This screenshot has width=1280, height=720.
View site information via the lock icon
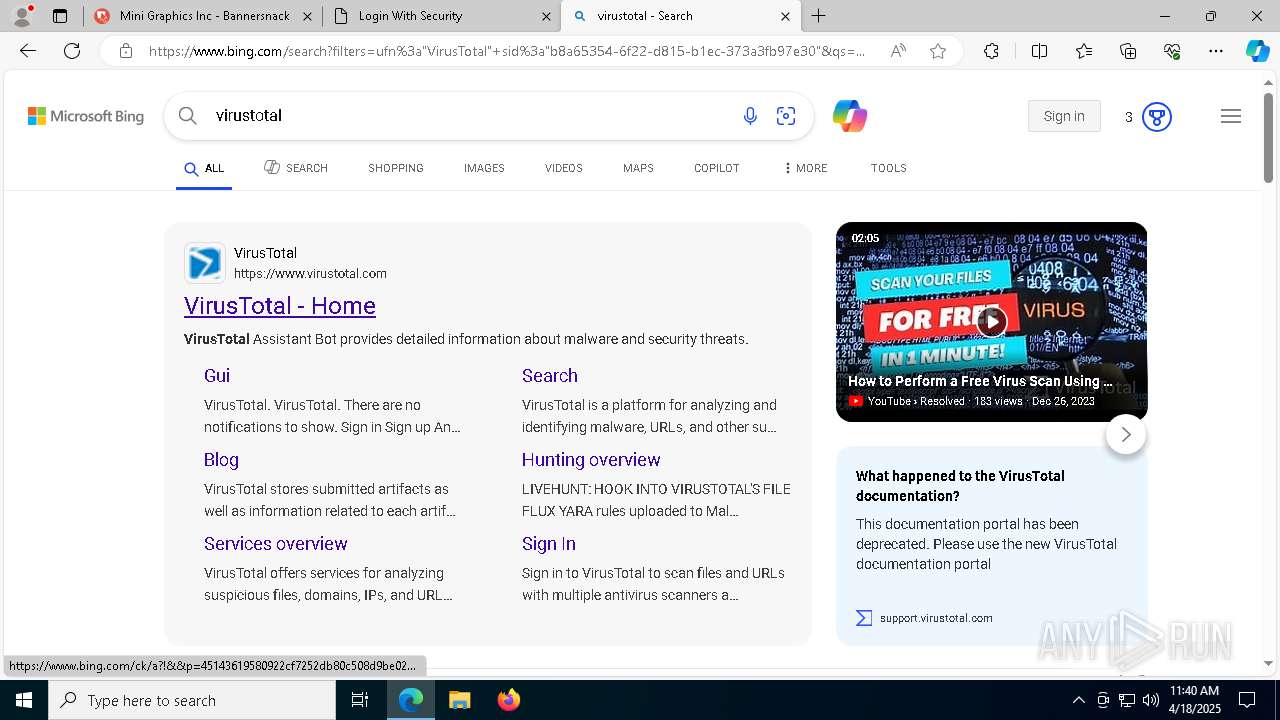pos(126,51)
